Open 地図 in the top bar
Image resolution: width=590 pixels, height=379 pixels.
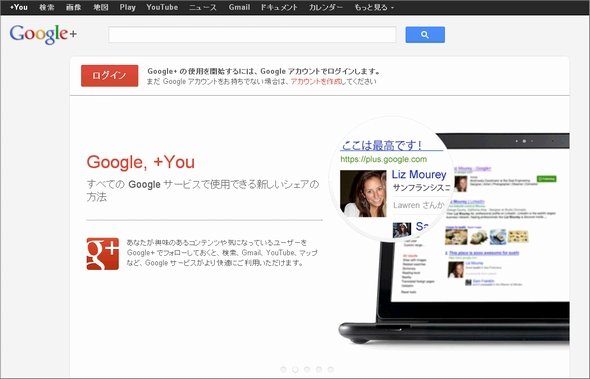click(x=100, y=7)
